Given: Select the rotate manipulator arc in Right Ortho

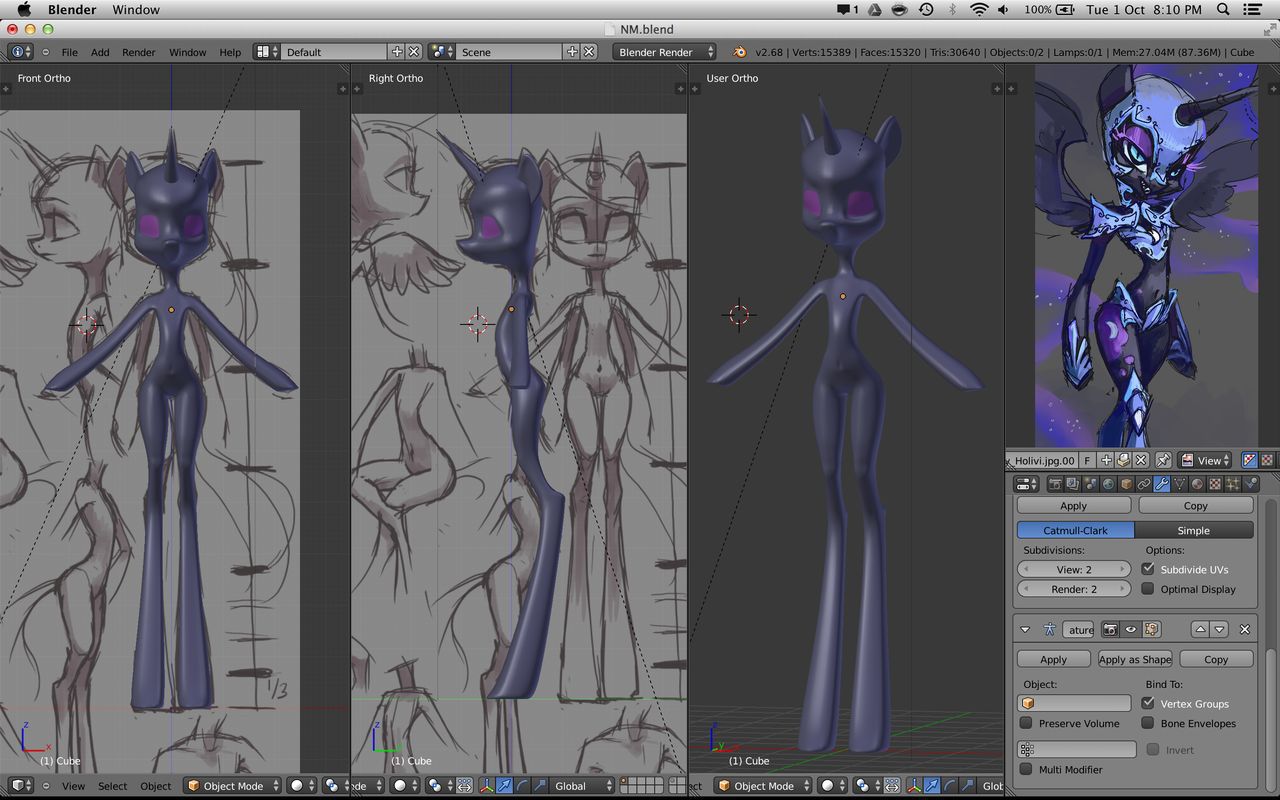Looking at the screenshot, I should [x=523, y=786].
